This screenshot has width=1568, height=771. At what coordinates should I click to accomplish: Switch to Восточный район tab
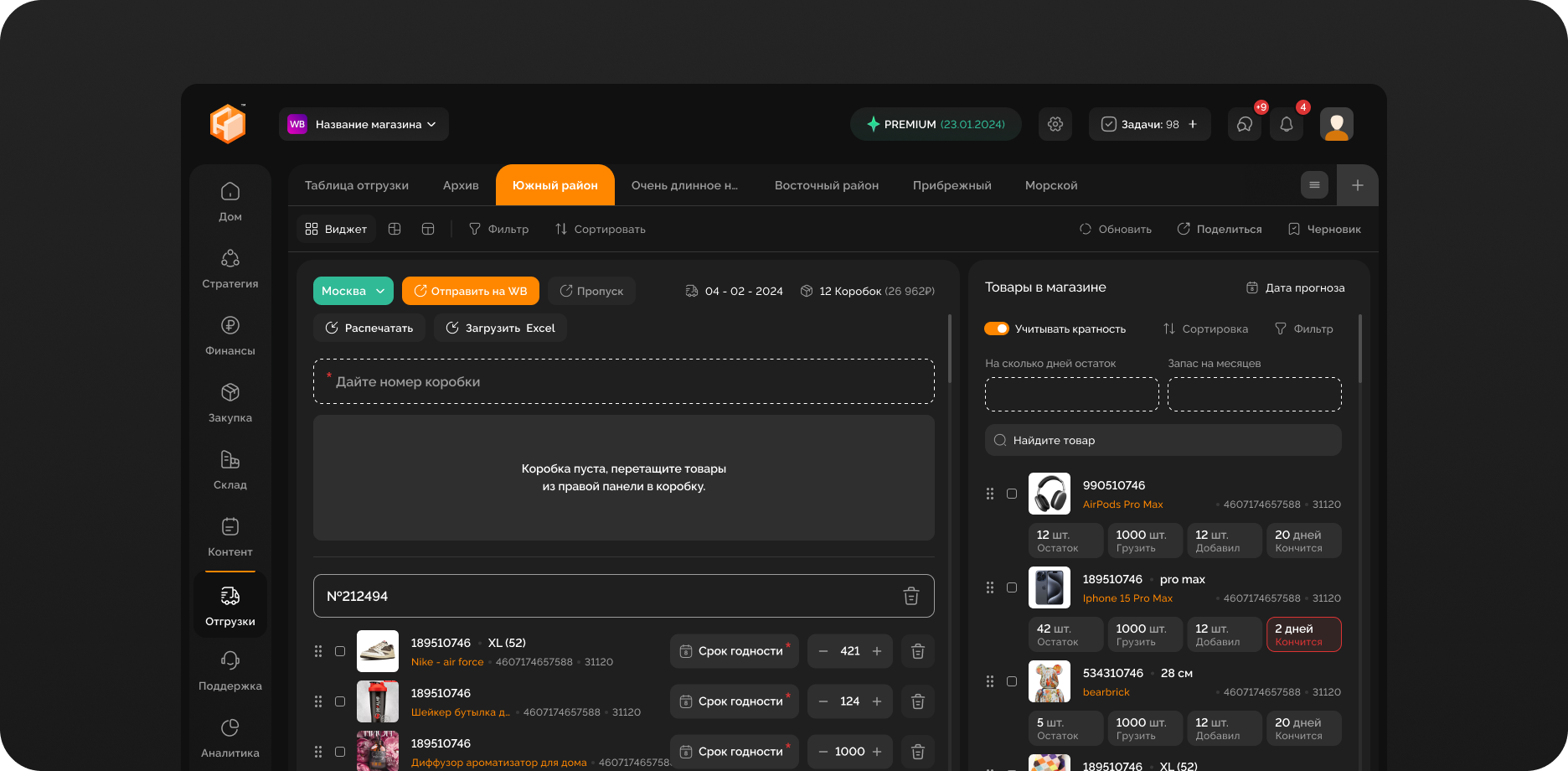click(826, 185)
